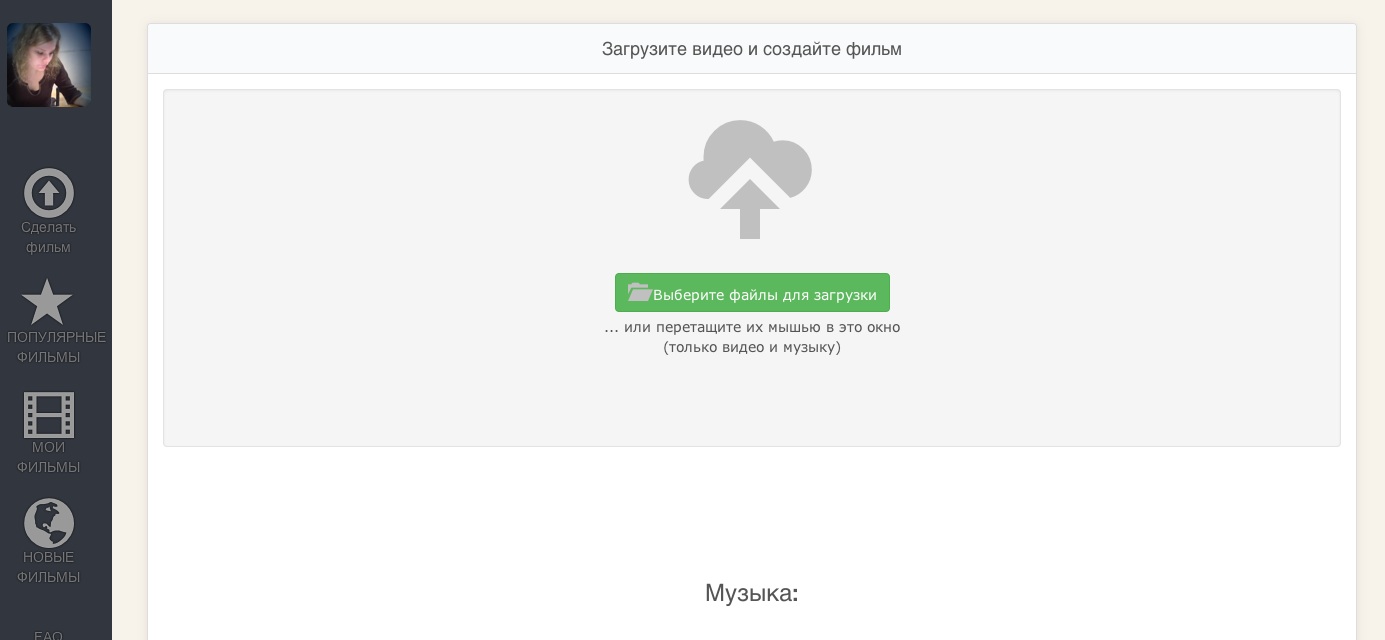Click the large cloud upload icon
Viewport: 1385px width, 640px height.
(750, 180)
